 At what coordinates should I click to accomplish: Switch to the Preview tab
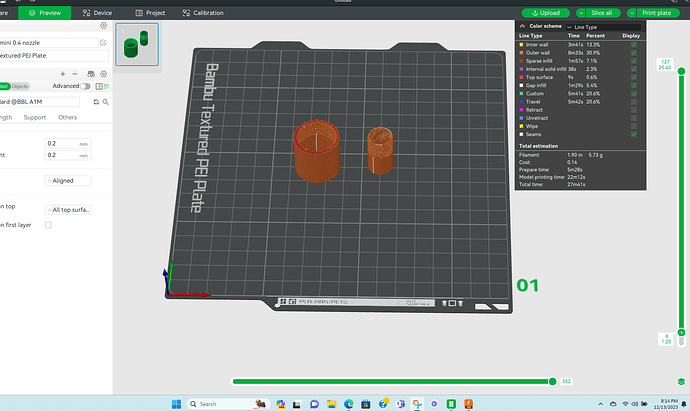coord(44,13)
